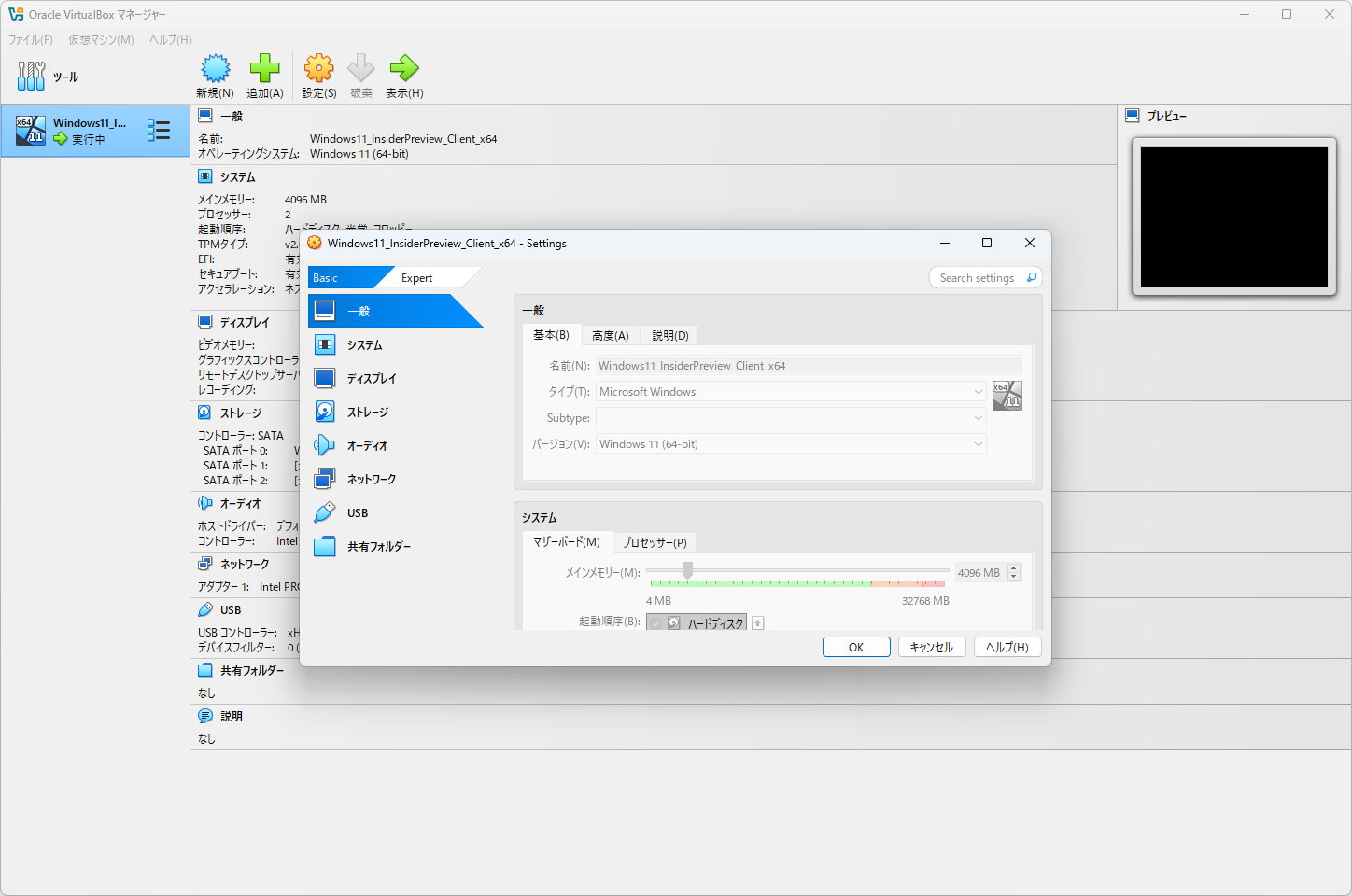
Task: Click the オーディオ header in Manager details pane
Action: pyautogui.click(x=241, y=503)
